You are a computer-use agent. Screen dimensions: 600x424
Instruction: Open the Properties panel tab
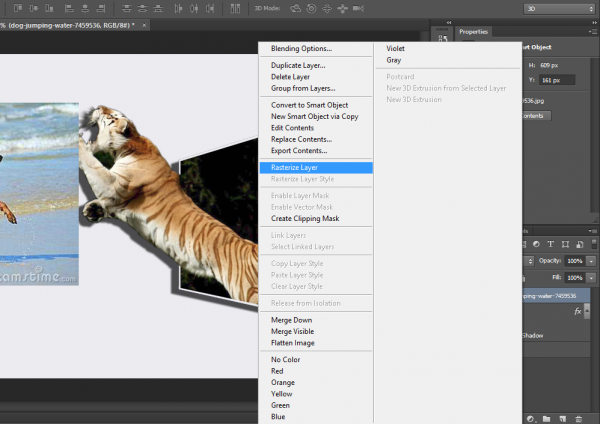click(473, 32)
